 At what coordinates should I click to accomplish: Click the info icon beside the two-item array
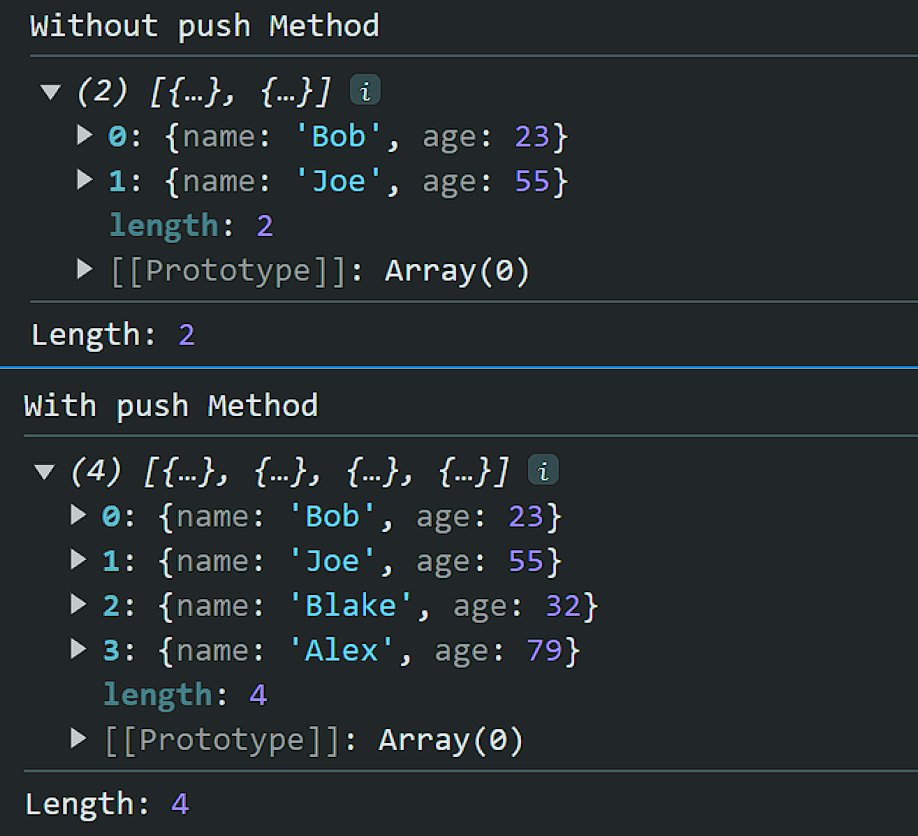tap(366, 92)
